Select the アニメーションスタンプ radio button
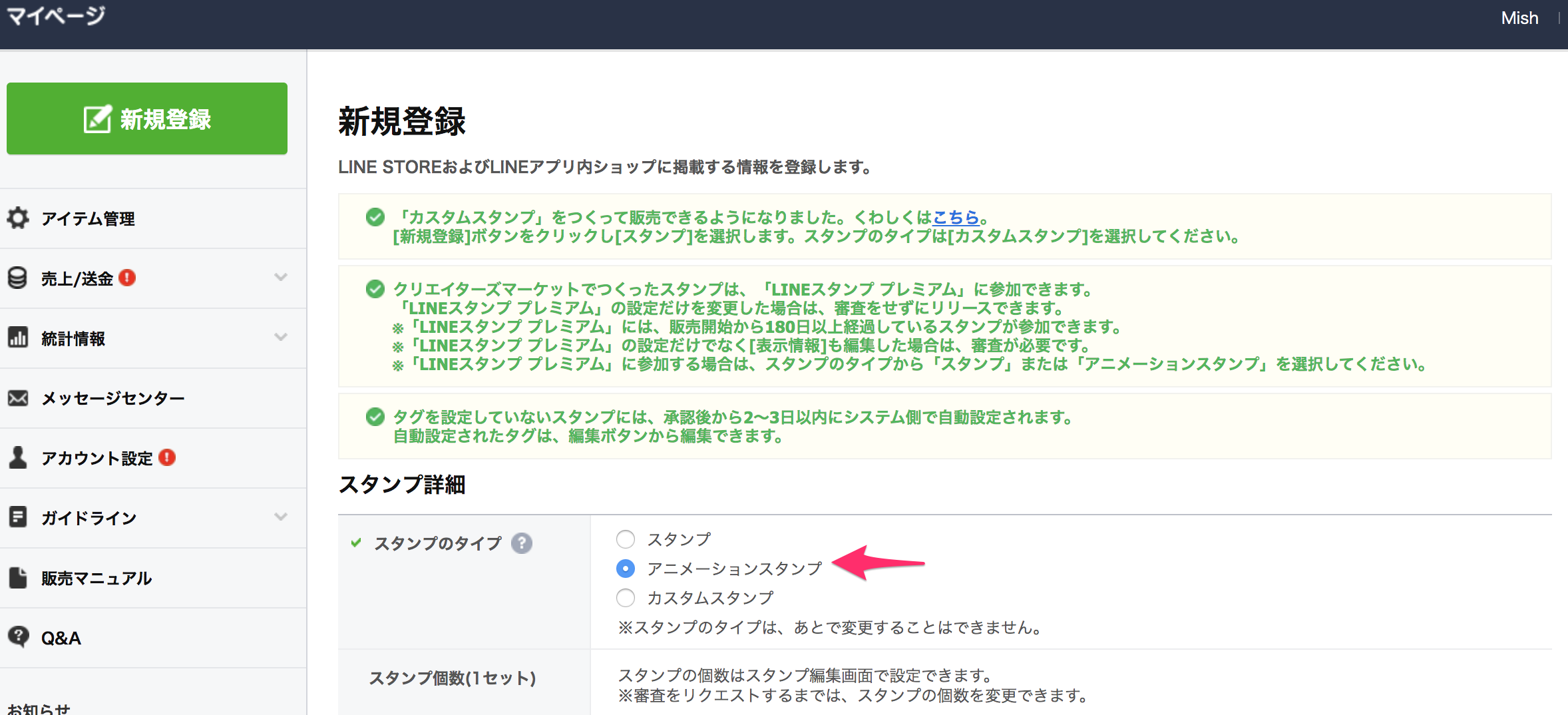 (x=626, y=569)
